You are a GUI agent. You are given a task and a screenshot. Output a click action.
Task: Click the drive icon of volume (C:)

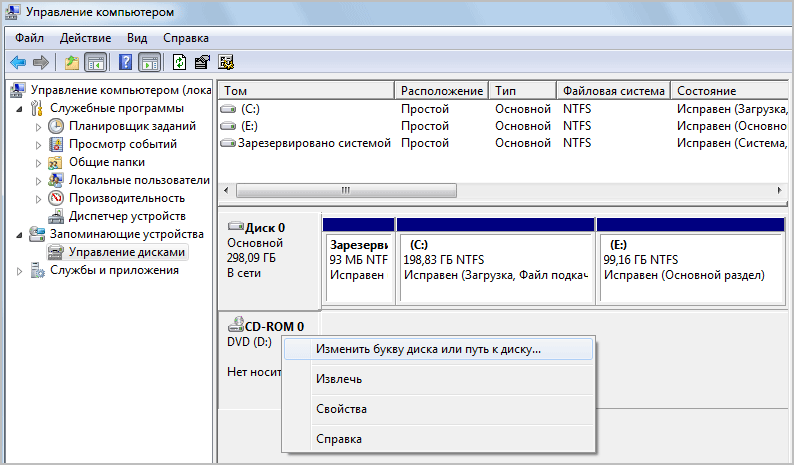[228, 109]
